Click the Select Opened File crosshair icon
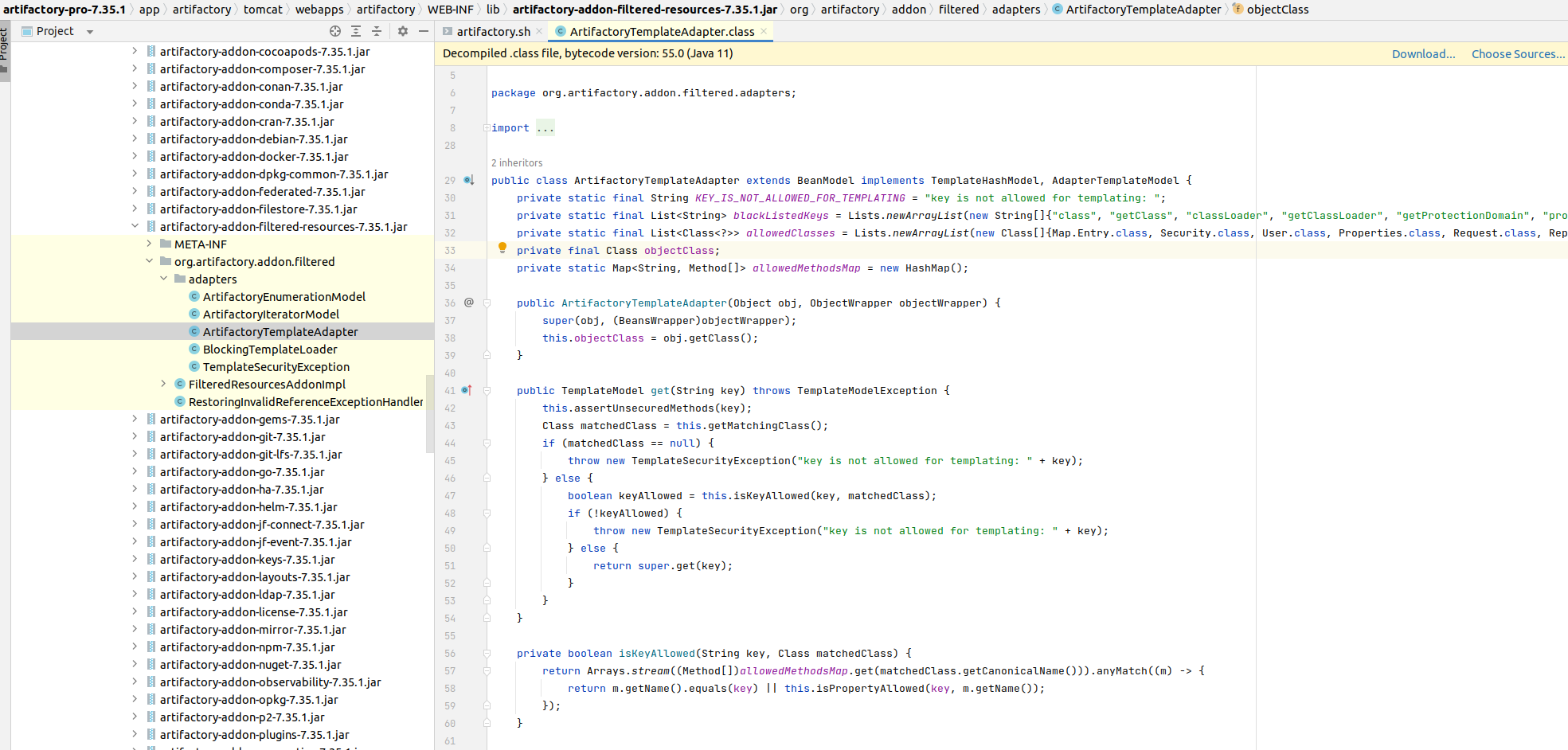The width and height of the screenshot is (1568, 750). point(335,31)
